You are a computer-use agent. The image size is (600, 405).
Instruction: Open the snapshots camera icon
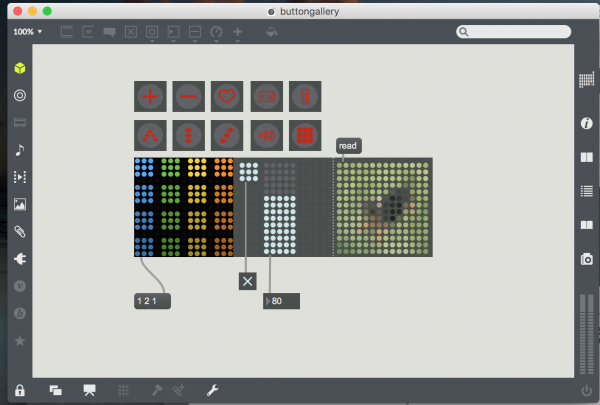[587, 259]
